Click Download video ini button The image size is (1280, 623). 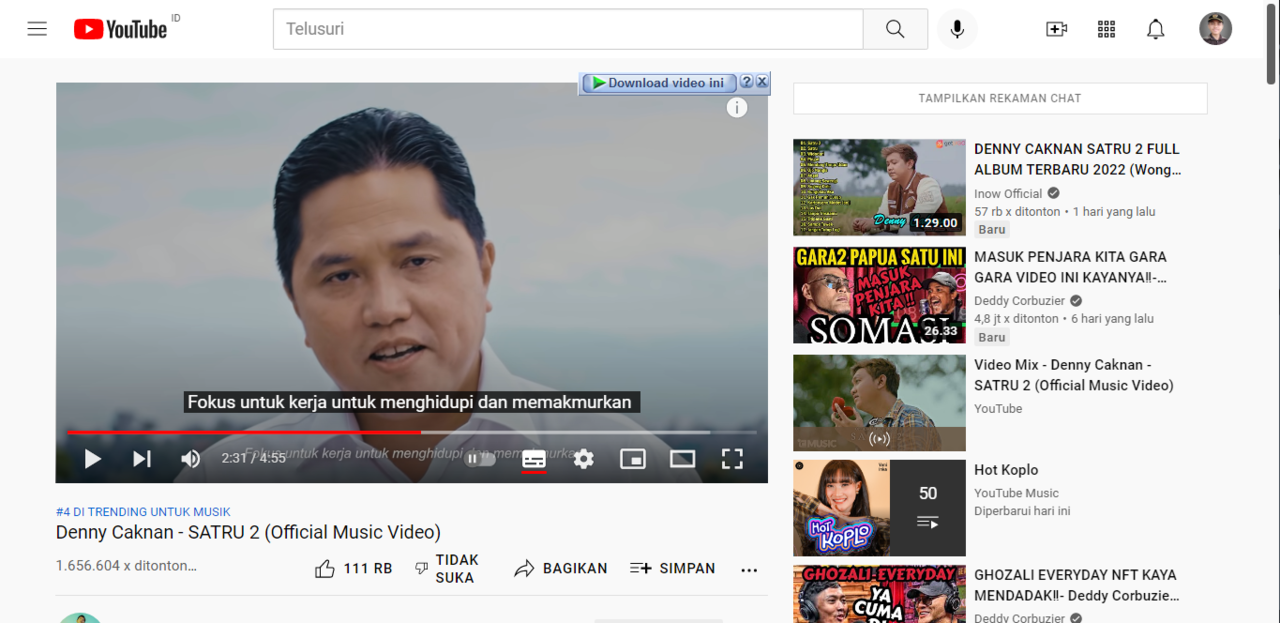658,83
